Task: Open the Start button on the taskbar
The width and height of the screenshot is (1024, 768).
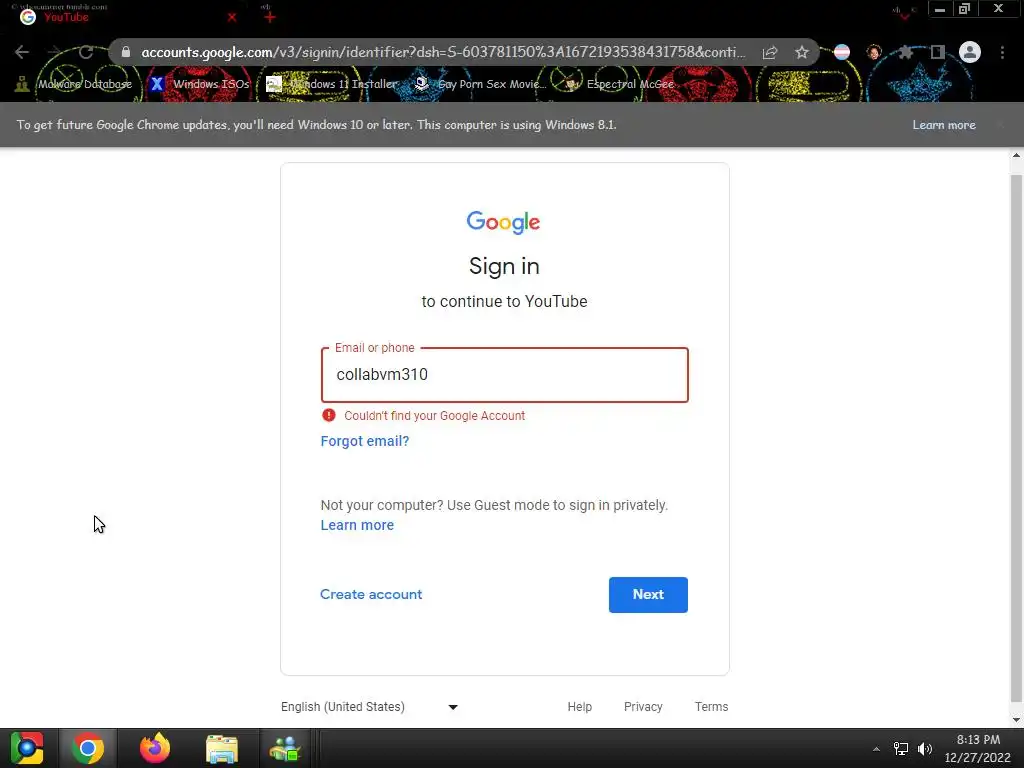Action: (x=27, y=748)
